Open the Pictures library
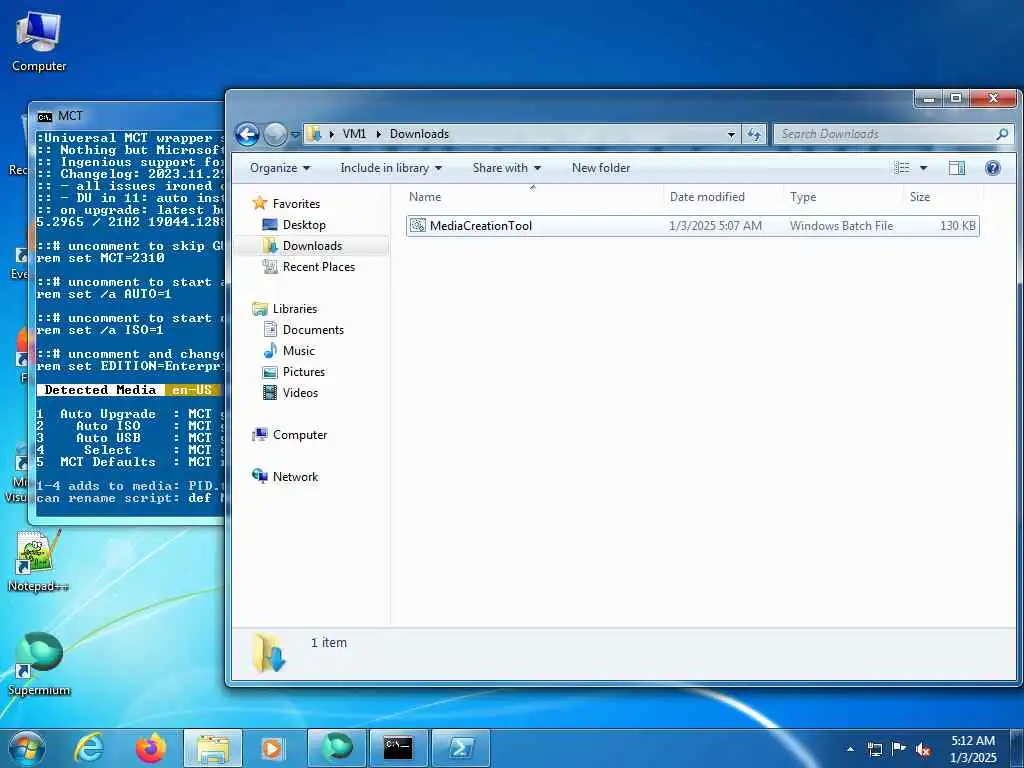The height and width of the screenshot is (768, 1024). pos(304,372)
